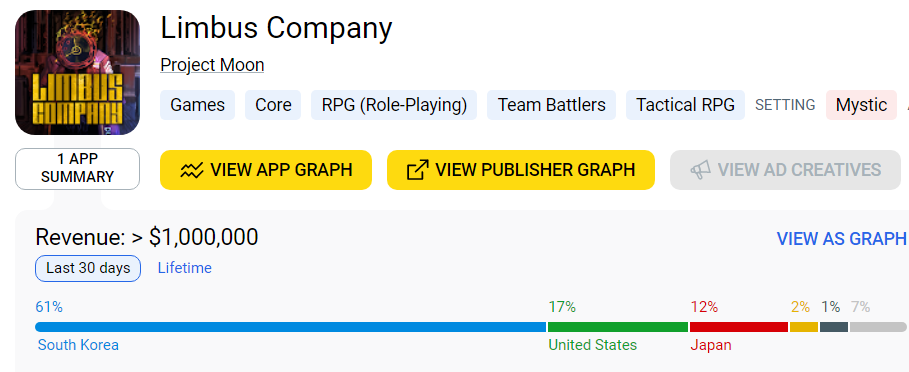Click the South Korea country label

coord(78,345)
